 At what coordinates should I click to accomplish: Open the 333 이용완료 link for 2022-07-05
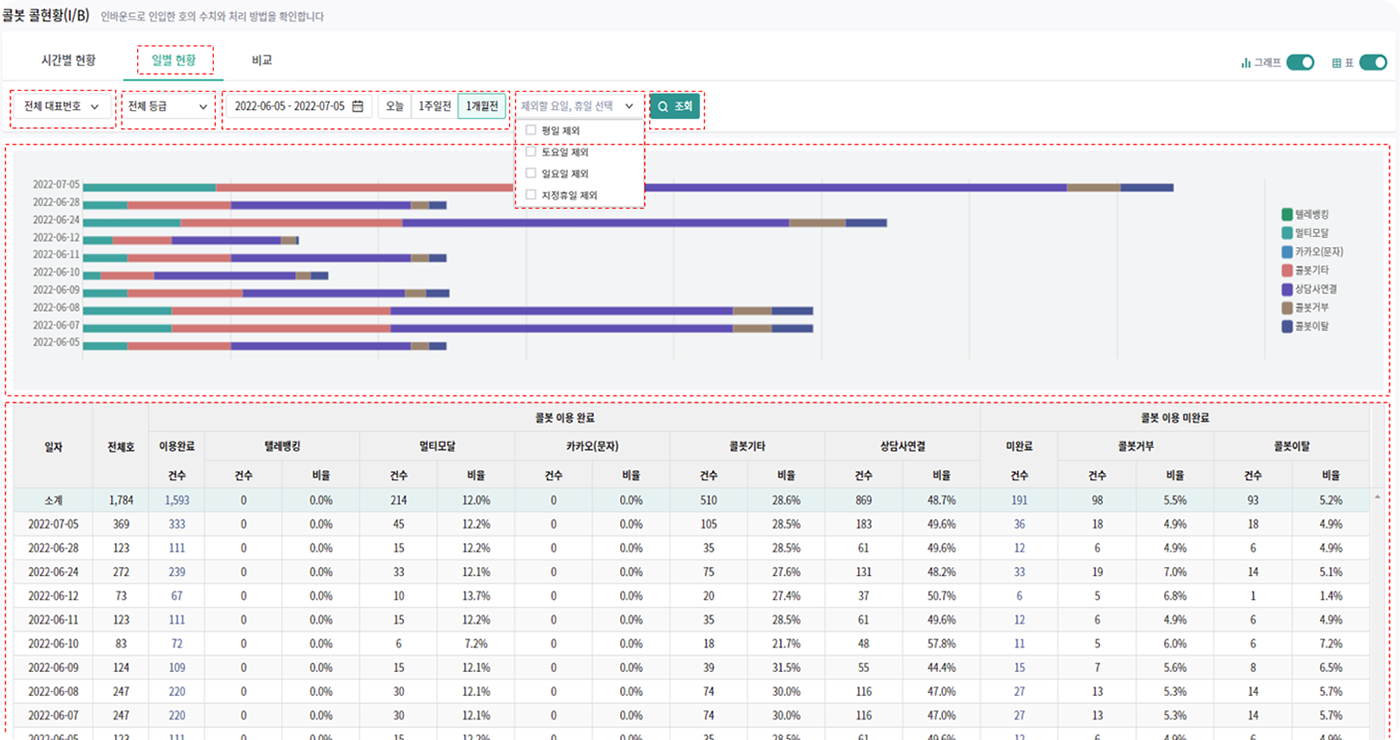[177, 524]
